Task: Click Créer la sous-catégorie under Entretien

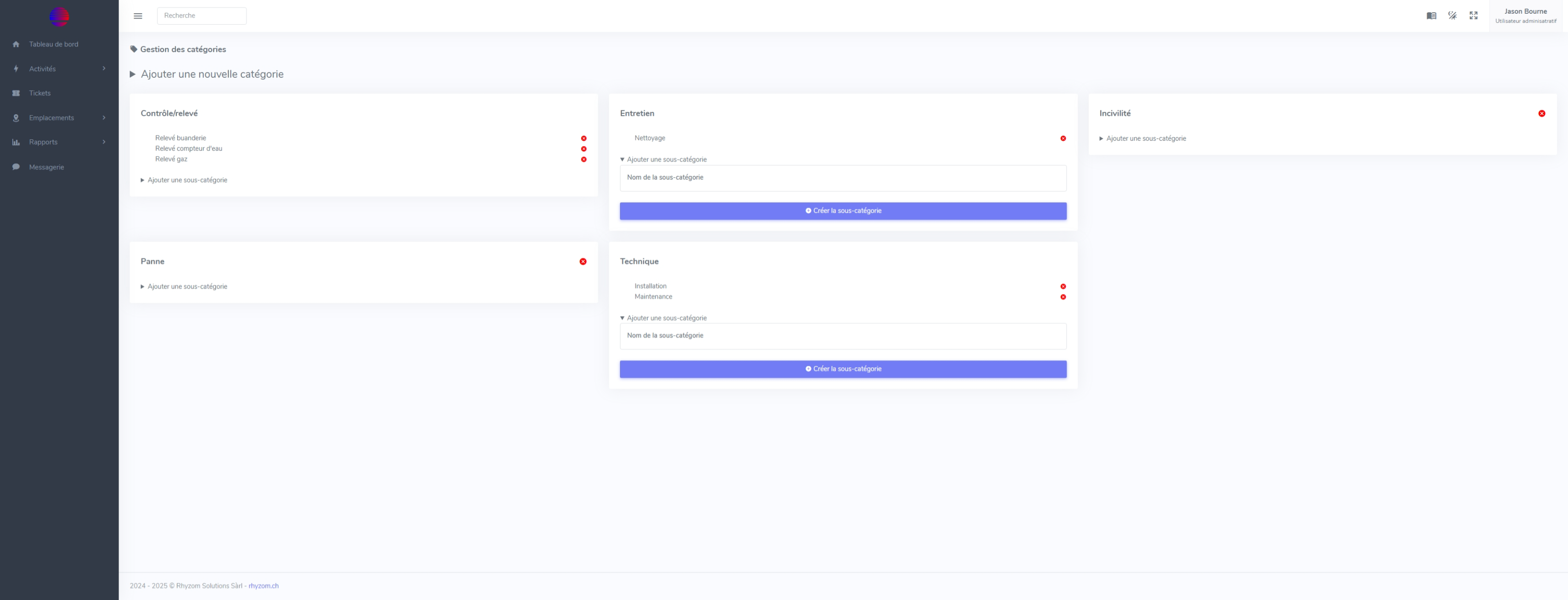Action: tap(842, 211)
